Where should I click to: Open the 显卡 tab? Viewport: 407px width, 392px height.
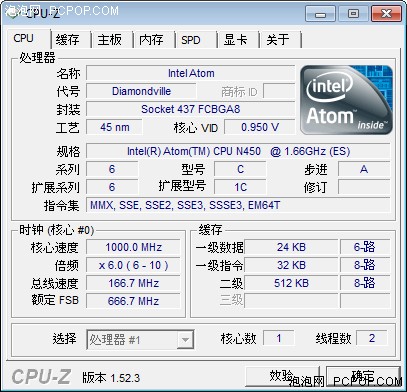[x=238, y=40]
